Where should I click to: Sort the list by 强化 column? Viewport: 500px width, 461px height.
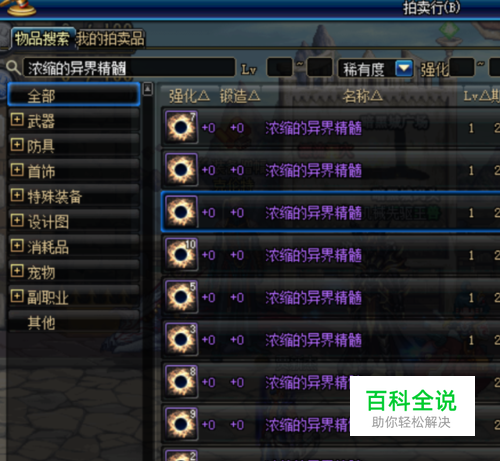click(189, 96)
